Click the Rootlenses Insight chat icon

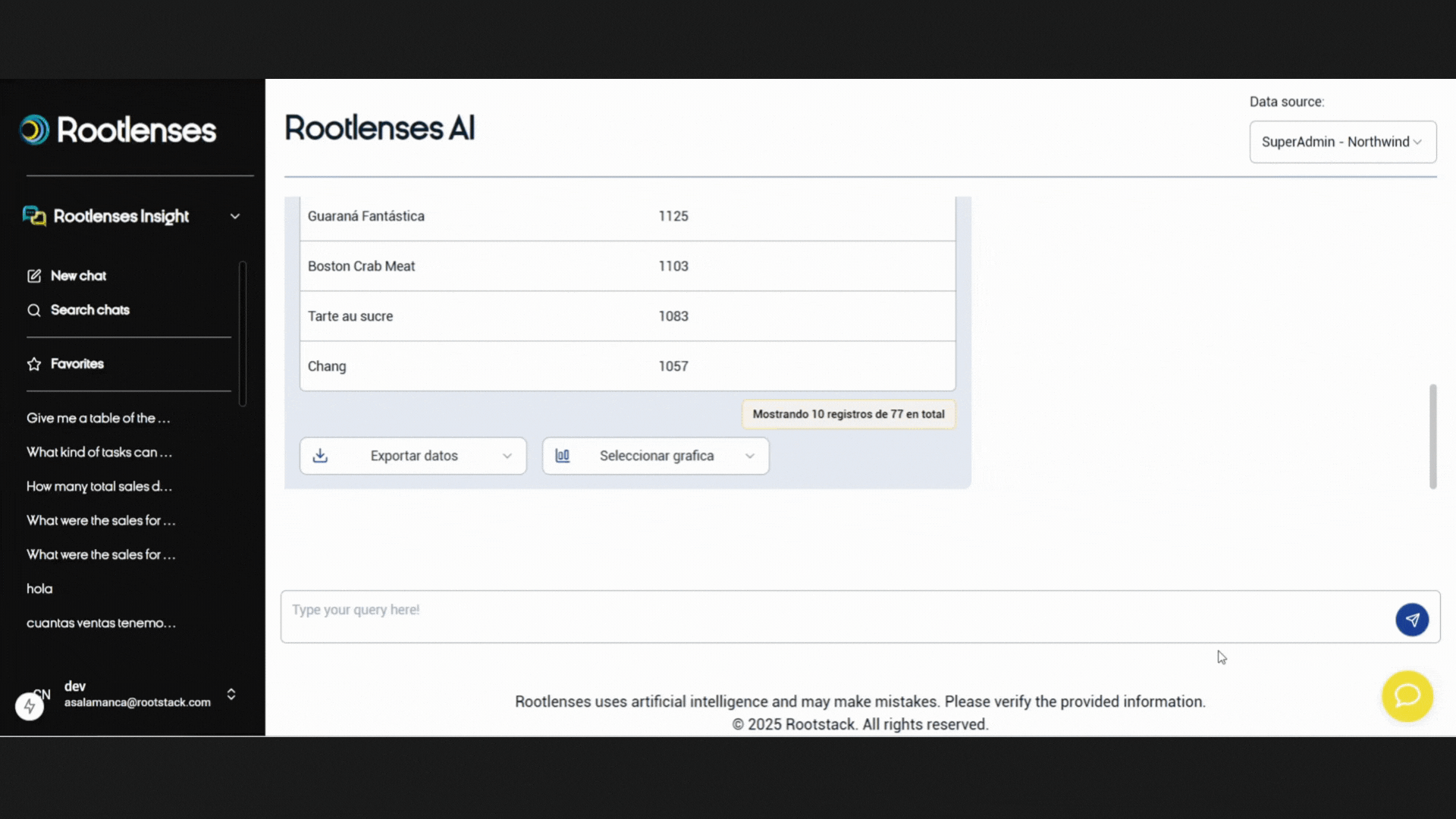[x=34, y=216]
